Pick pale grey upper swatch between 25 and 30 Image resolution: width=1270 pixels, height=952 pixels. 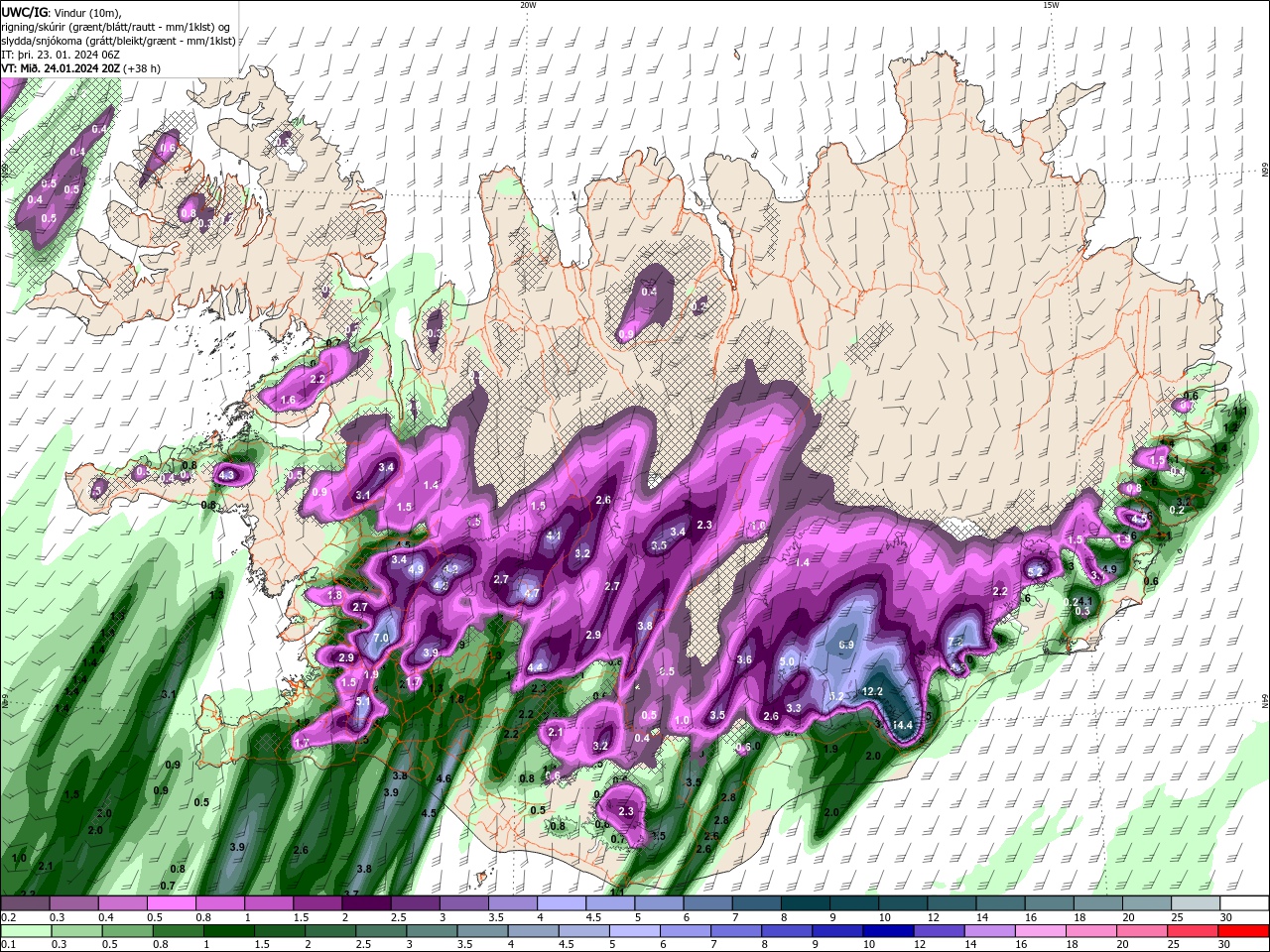click(1197, 903)
